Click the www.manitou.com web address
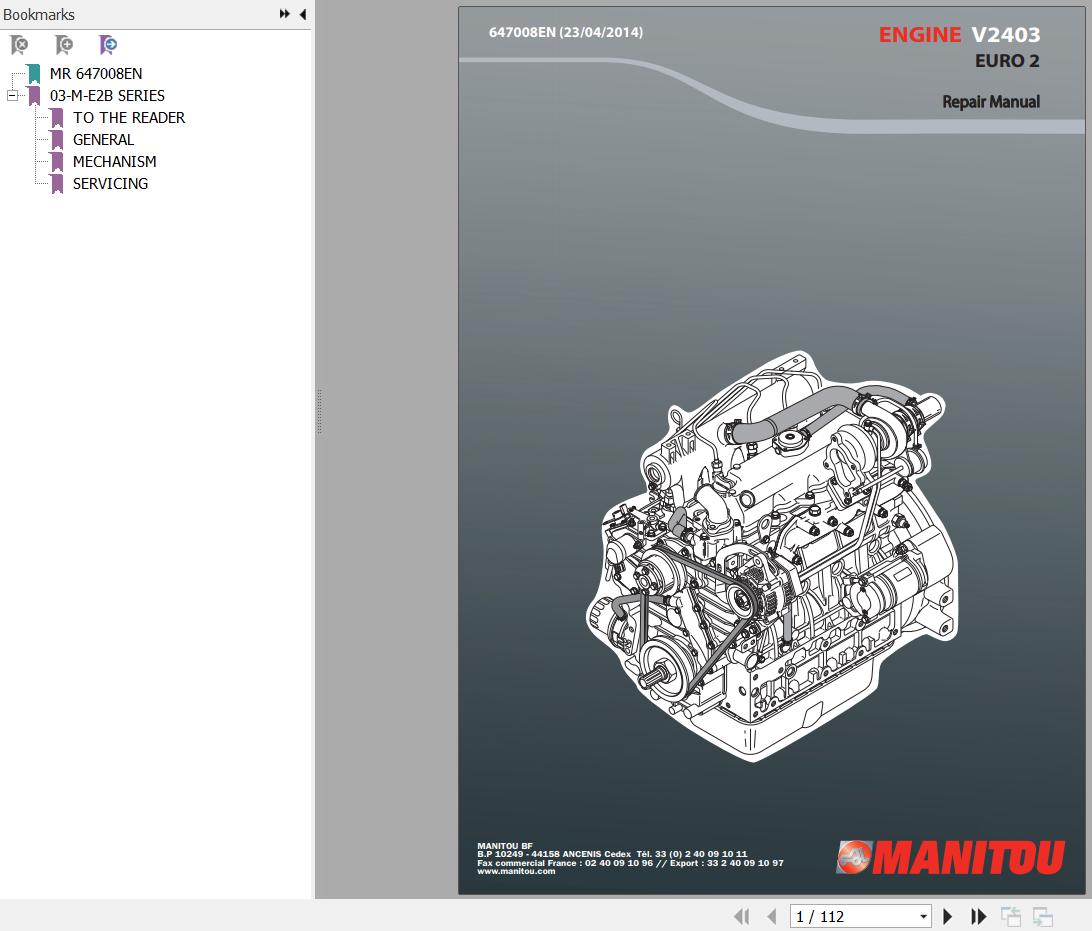 click(x=516, y=871)
